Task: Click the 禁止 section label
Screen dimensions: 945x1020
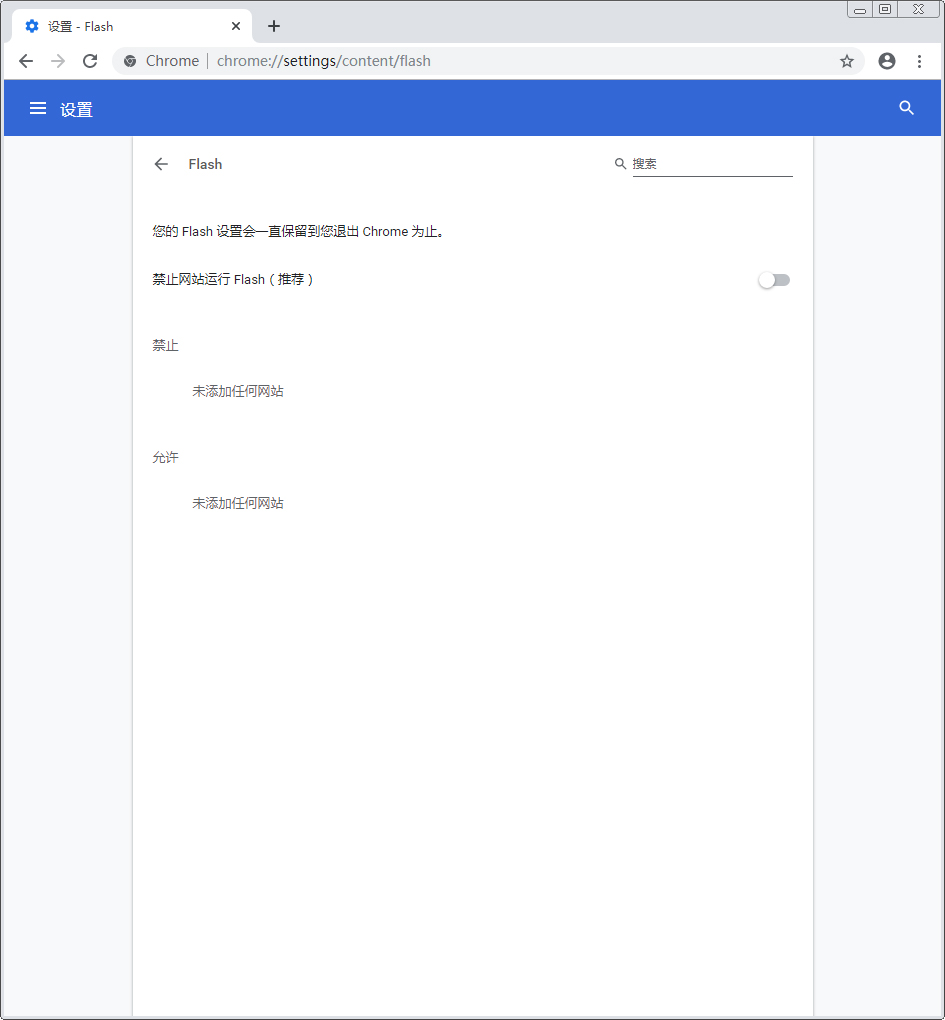Action: (165, 345)
